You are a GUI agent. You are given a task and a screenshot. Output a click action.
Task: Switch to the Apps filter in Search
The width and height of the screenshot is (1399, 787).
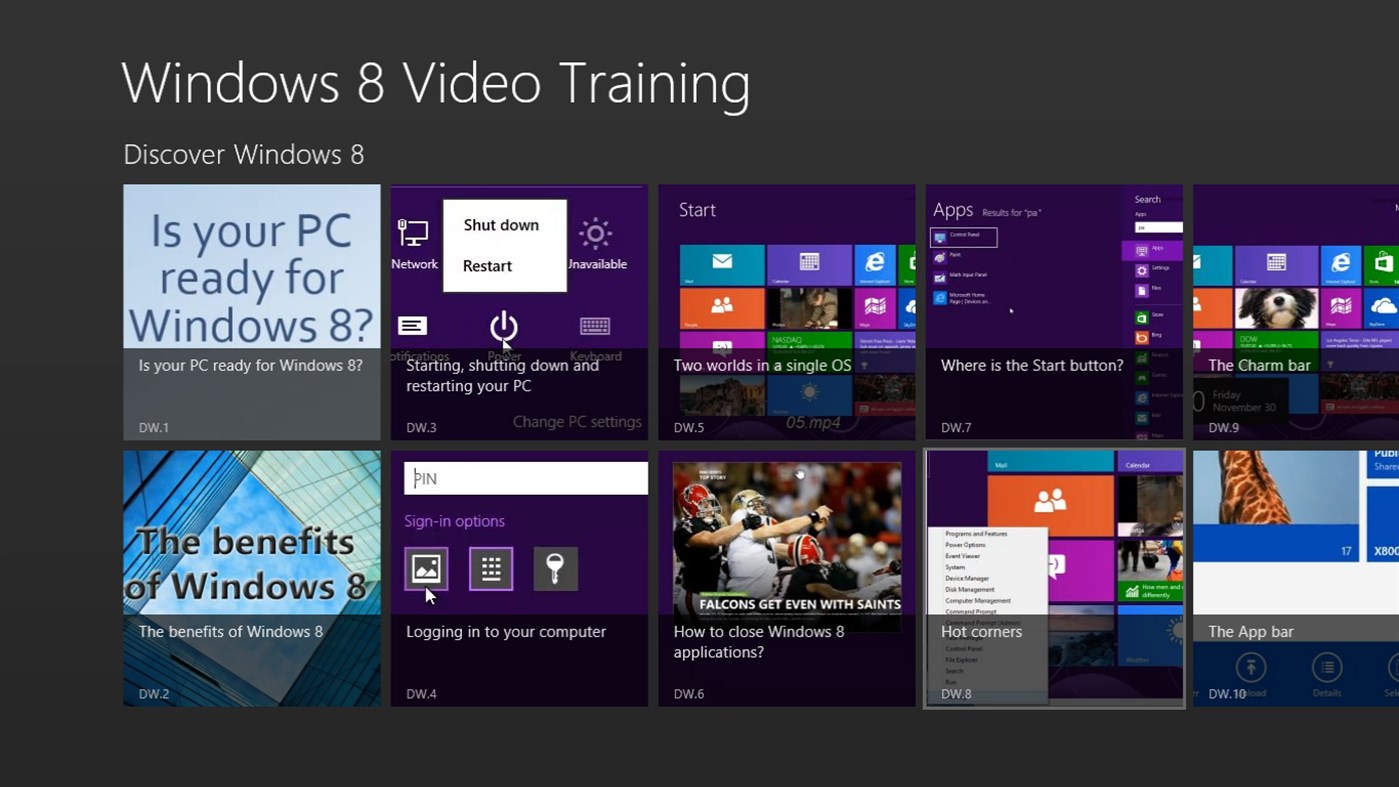click(1142, 250)
